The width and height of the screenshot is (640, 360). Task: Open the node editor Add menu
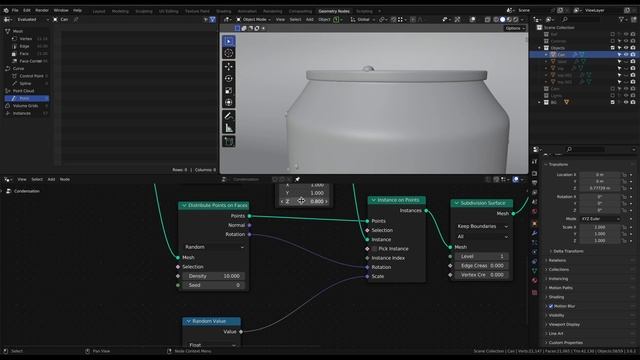coord(51,179)
